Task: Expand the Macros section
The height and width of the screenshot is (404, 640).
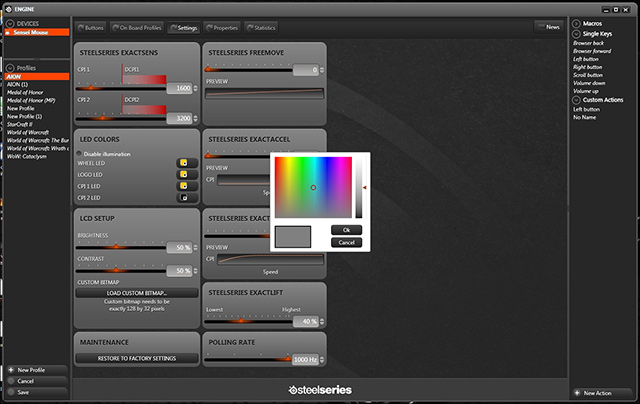Action: (576, 24)
